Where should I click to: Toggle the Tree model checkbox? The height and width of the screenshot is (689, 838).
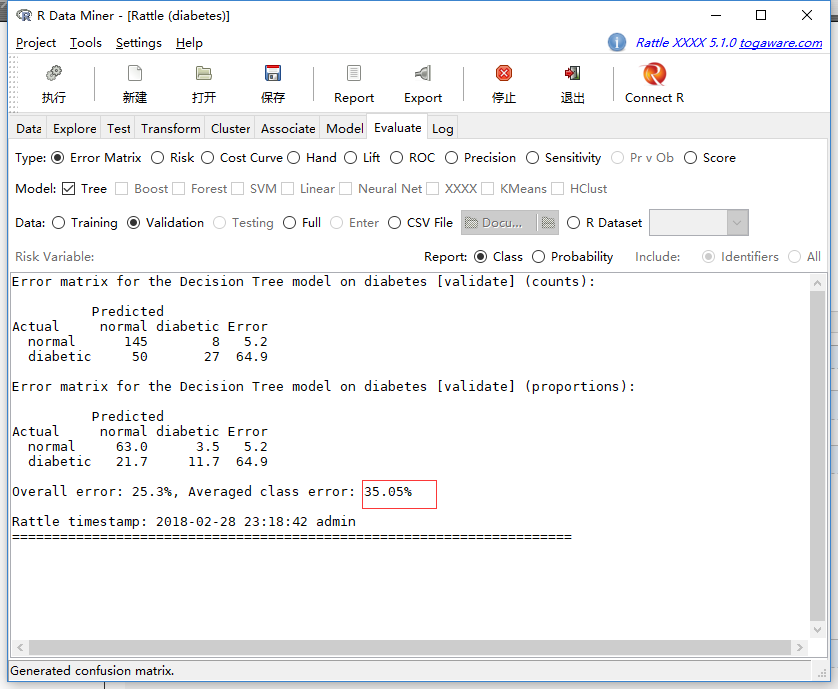(68, 189)
